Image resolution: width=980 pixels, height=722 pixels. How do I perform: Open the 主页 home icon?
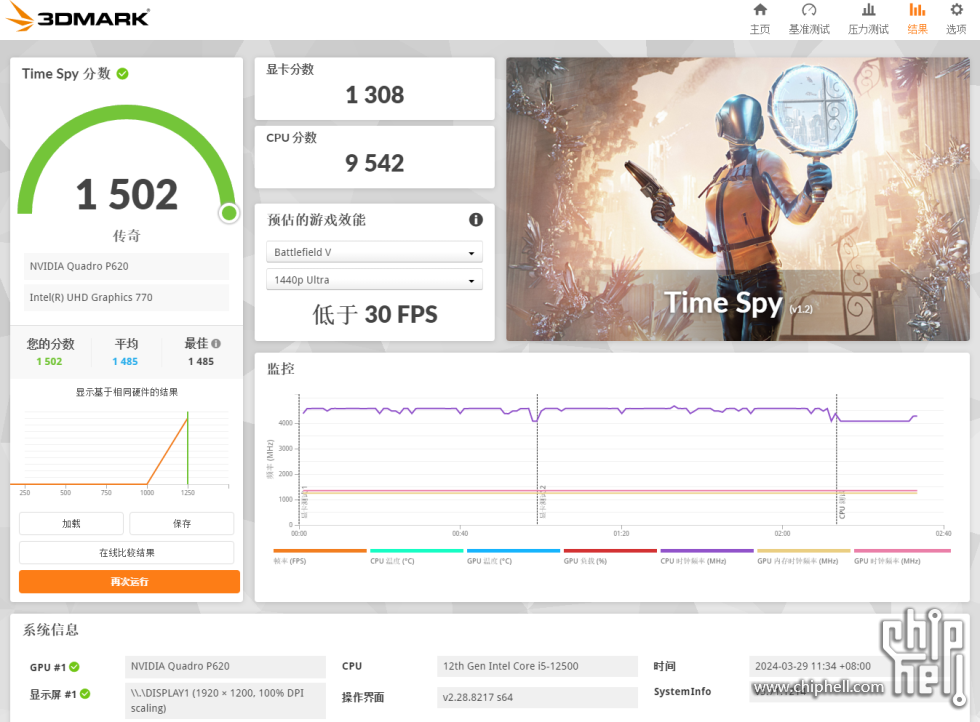(x=759, y=11)
